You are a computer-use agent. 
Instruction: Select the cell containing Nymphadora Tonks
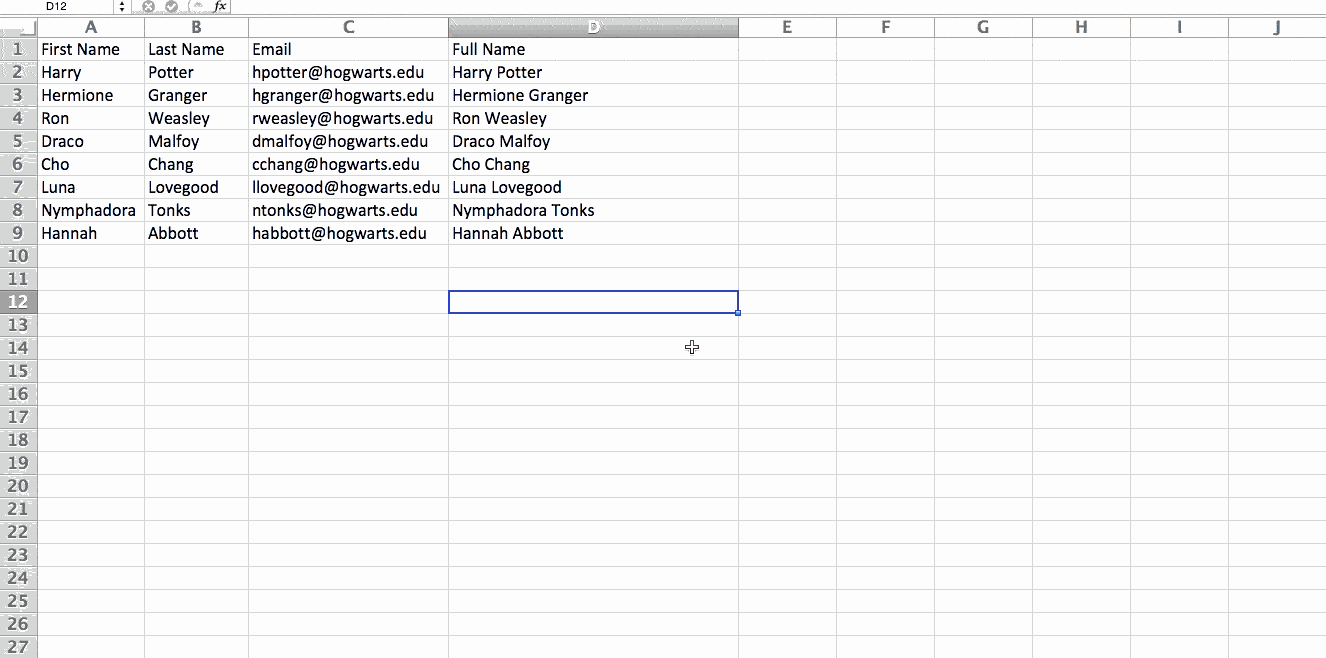coord(523,210)
